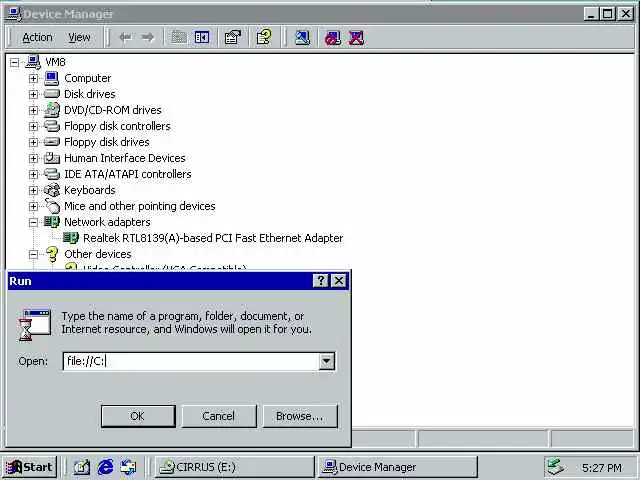
Task: Open the View menu
Action: 79,38
